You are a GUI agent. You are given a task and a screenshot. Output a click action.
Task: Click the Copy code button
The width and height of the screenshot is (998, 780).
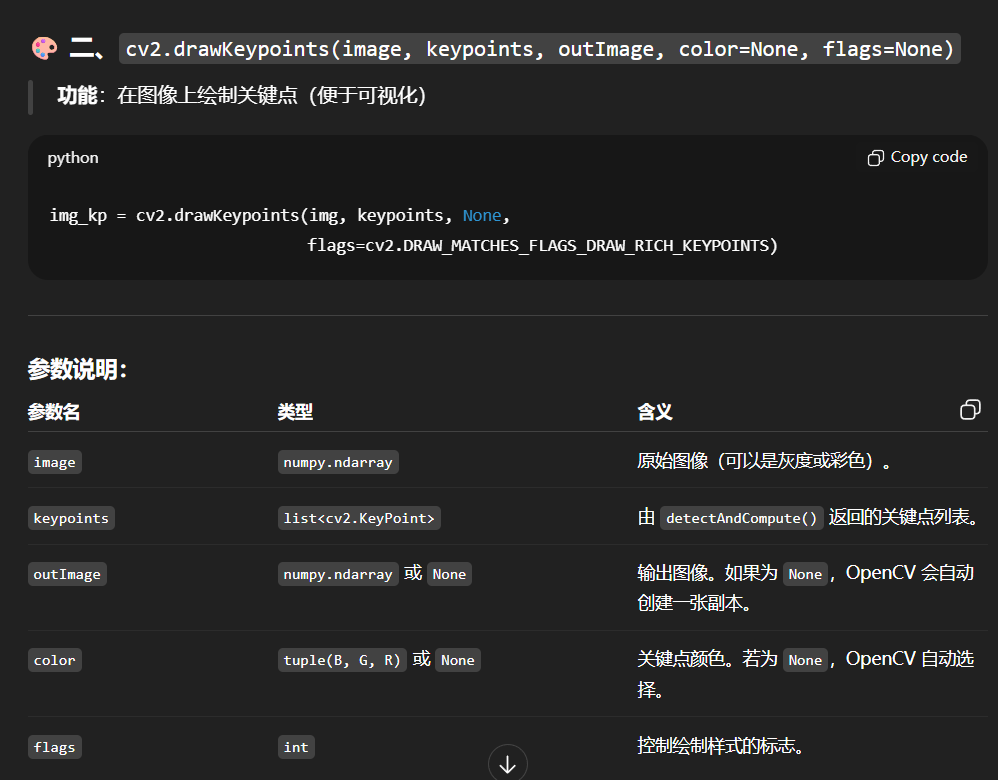917,157
